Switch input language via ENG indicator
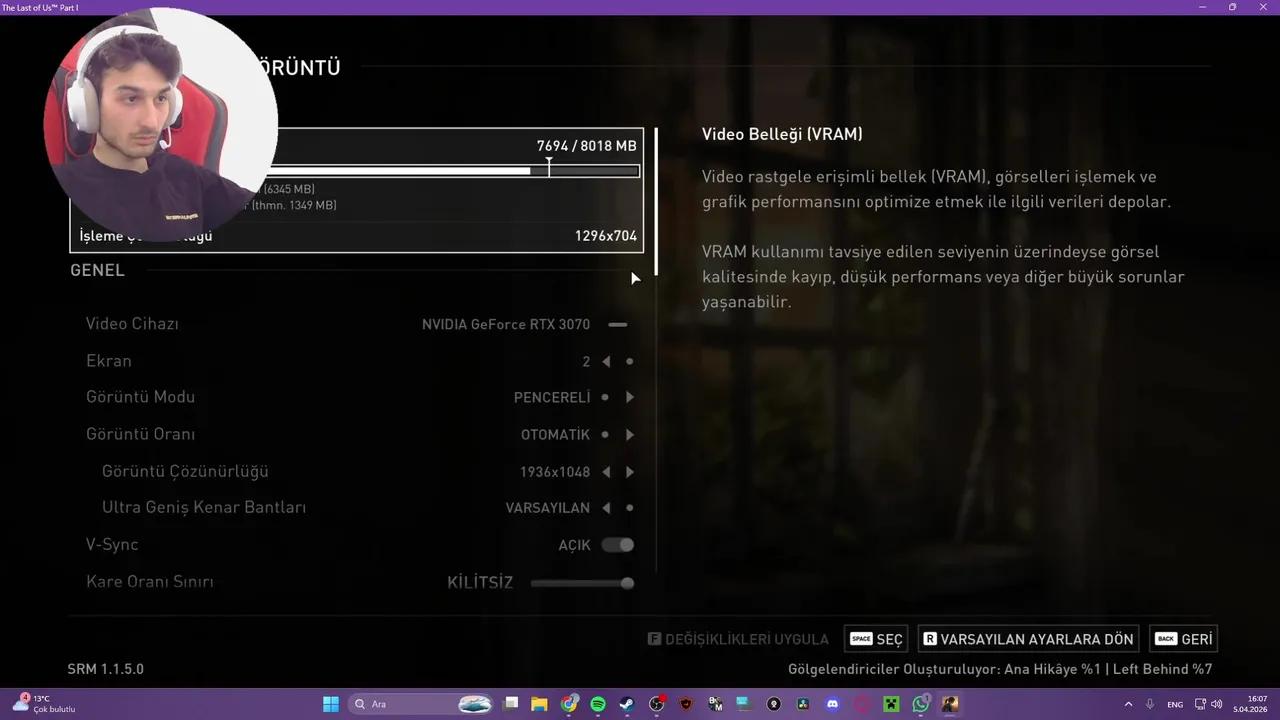The image size is (1280, 720). [x=1175, y=705]
